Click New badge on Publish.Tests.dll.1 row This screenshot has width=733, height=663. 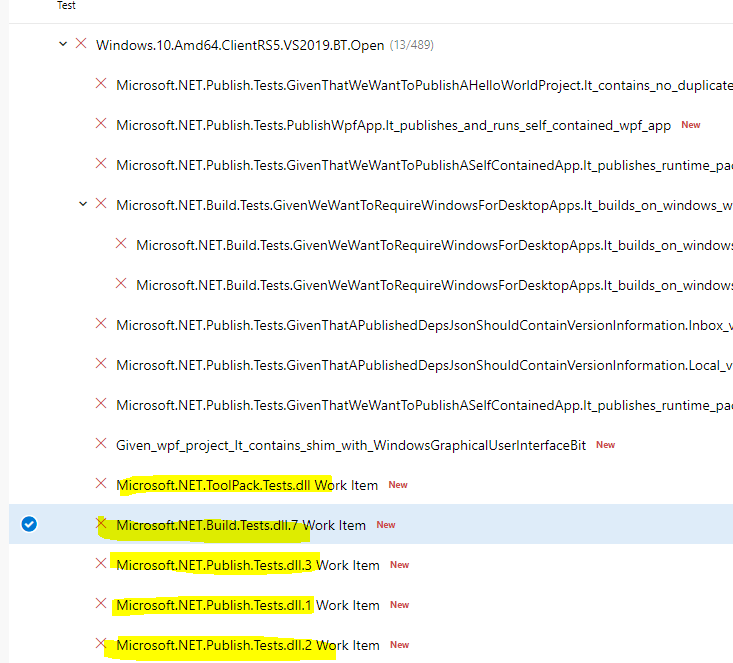(399, 605)
